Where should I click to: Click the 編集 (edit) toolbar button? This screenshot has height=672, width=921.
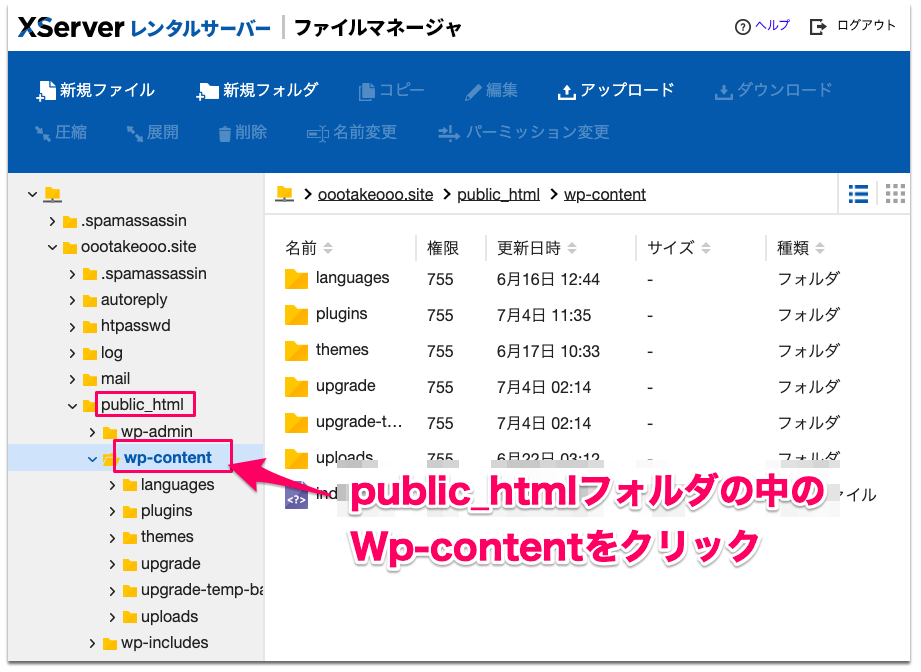[491, 90]
